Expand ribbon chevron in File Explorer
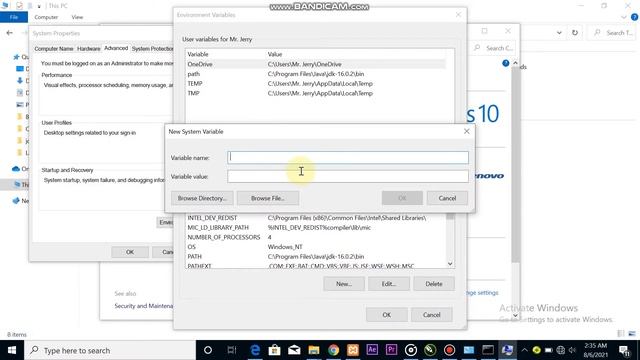 pyautogui.click(x=624, y=17)
